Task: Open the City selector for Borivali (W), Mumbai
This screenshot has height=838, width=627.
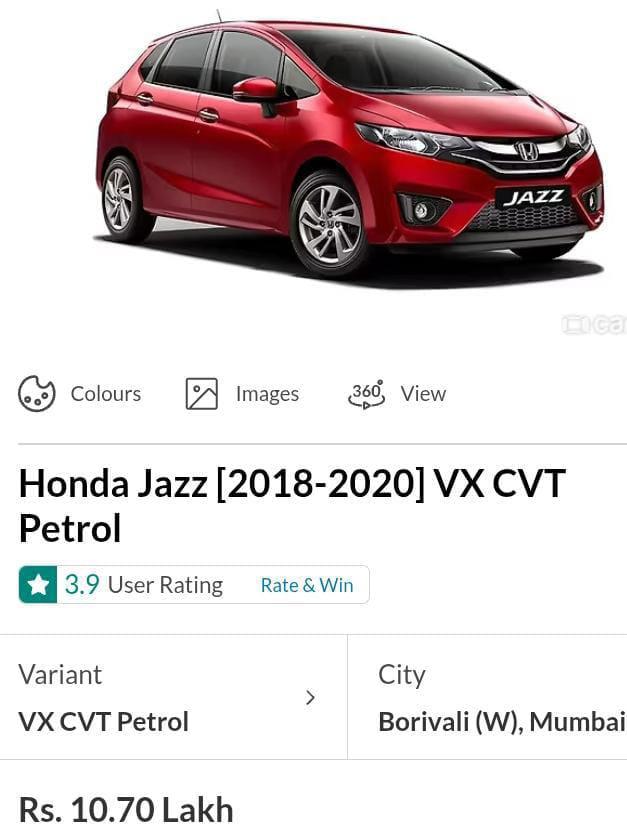Action: tap(487, 697)
